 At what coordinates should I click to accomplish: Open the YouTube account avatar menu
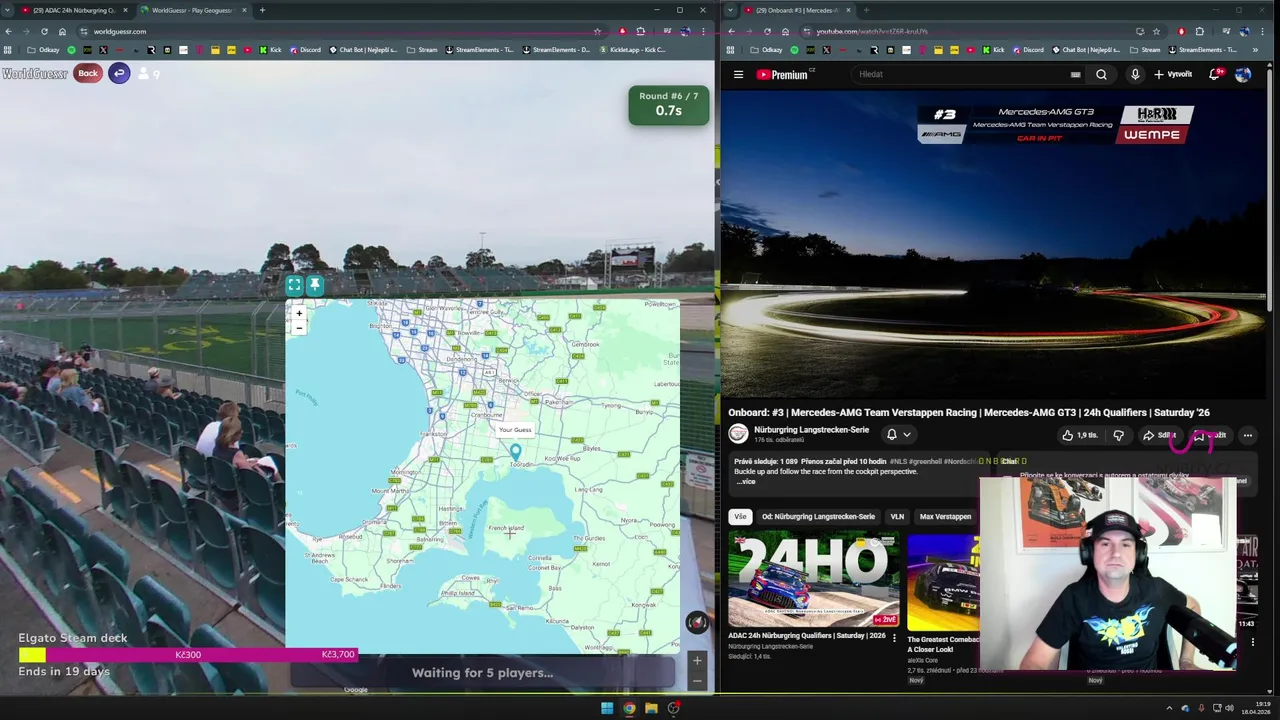(x=1243, y=74)
